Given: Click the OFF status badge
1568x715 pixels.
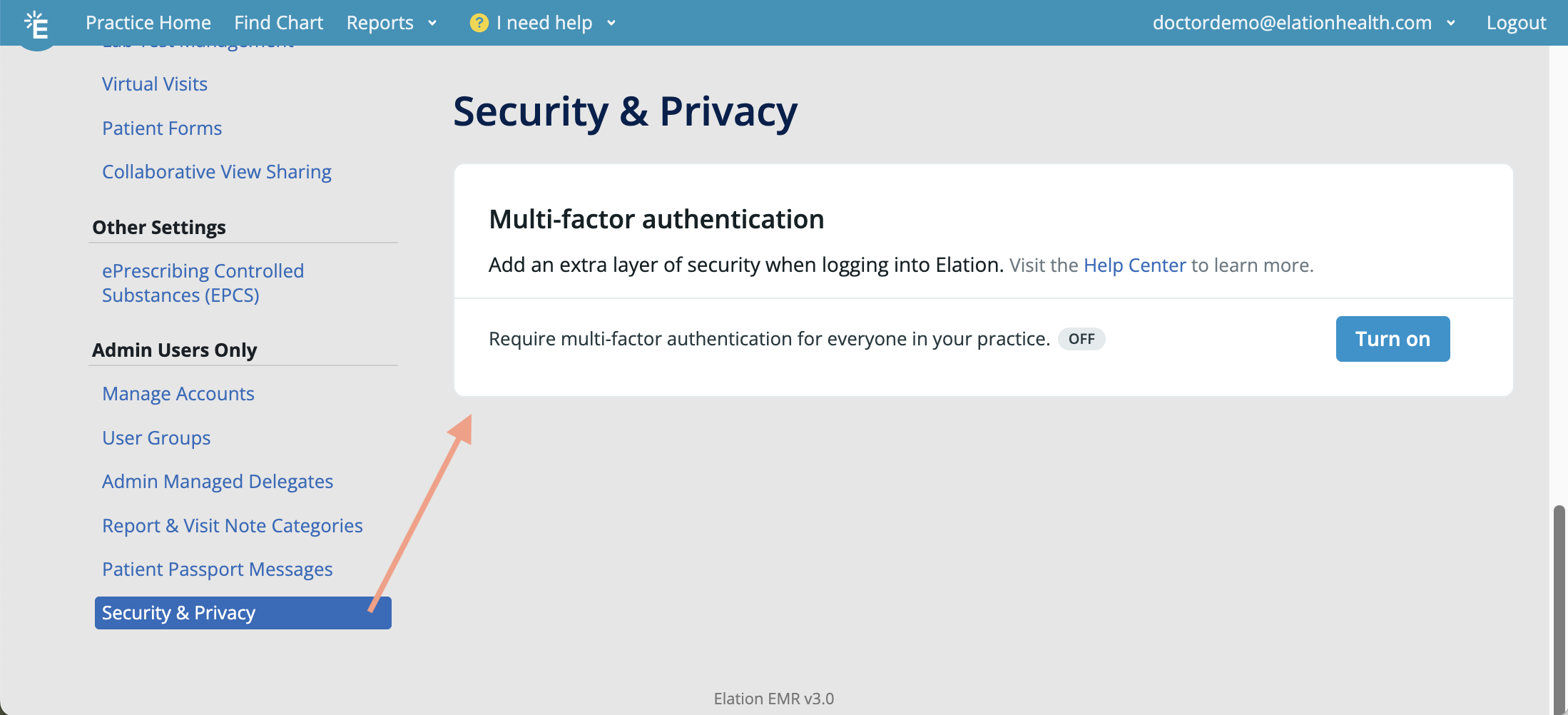Looking at the screenshot, I should [1081, 339].
